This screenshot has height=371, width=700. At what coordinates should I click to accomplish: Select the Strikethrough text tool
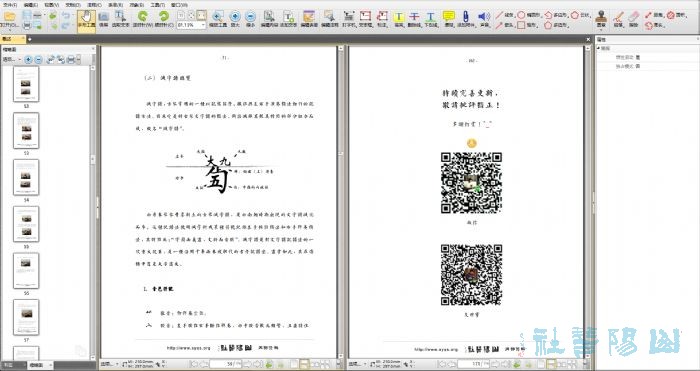415,20
